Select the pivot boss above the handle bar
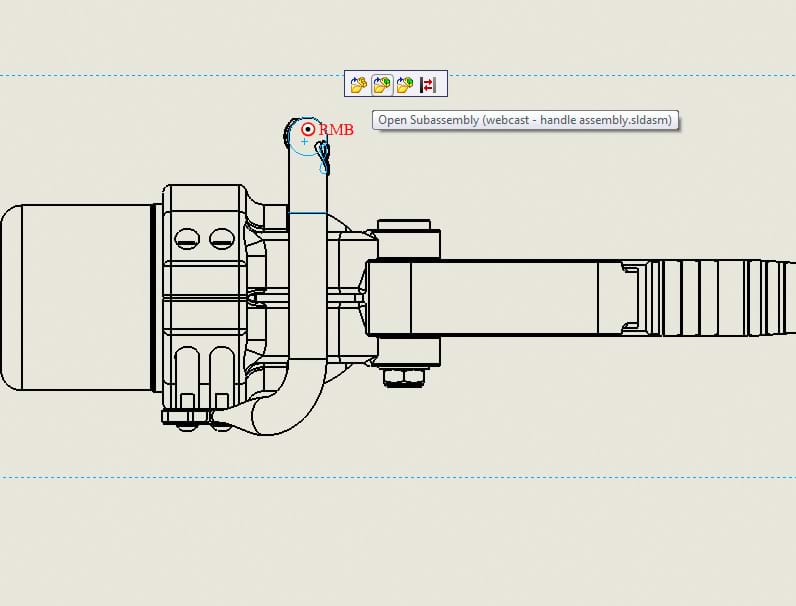Screen dimensions: 796x606 pyautogui.click(x=404, y=225)
